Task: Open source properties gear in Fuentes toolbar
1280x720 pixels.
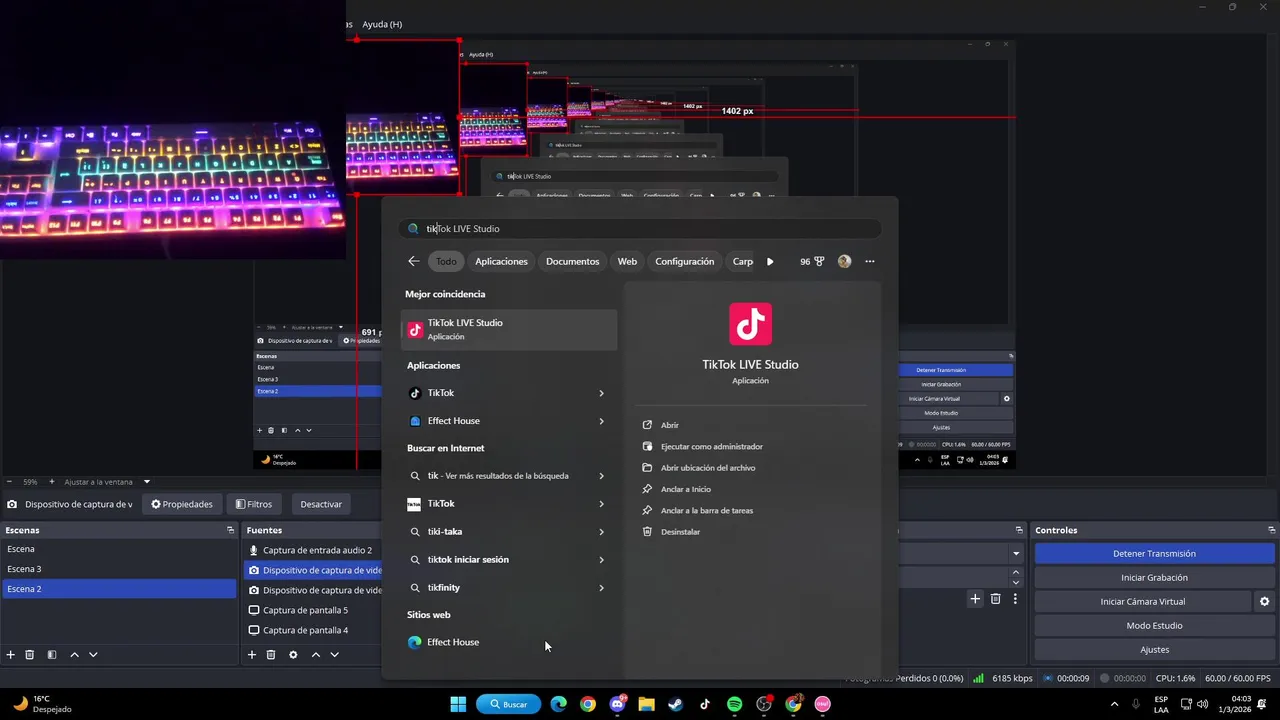Action: coord(293,655)
